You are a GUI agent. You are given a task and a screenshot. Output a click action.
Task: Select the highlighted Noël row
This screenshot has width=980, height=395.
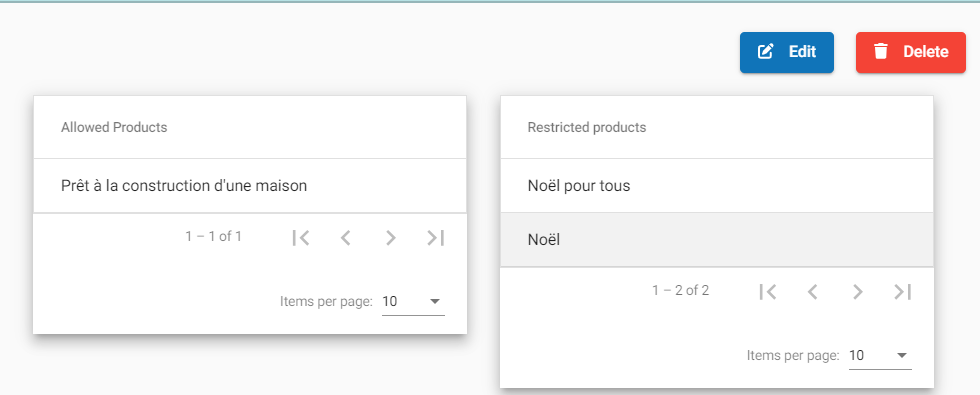(x=717, y=240)
